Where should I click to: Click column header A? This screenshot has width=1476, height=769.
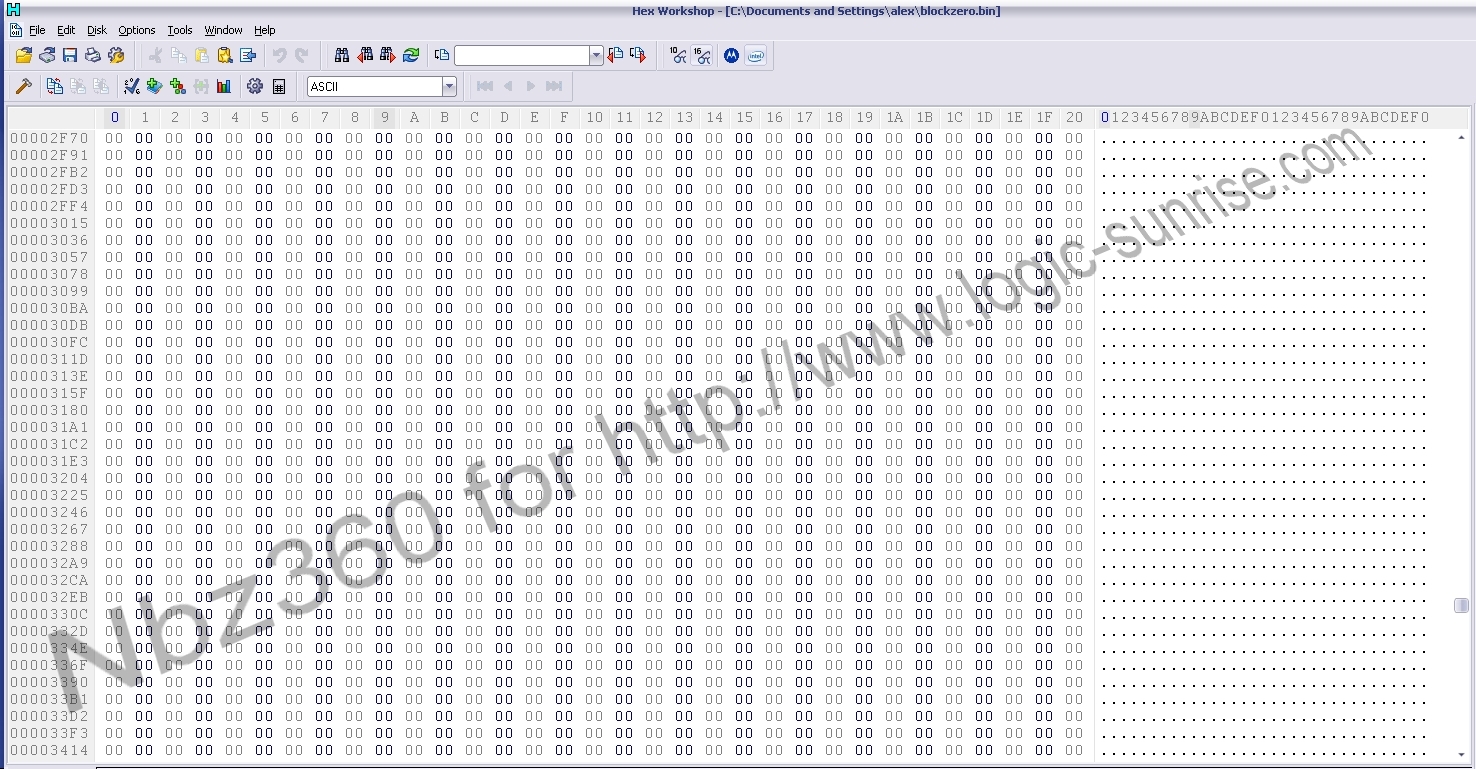coord(414,117)
